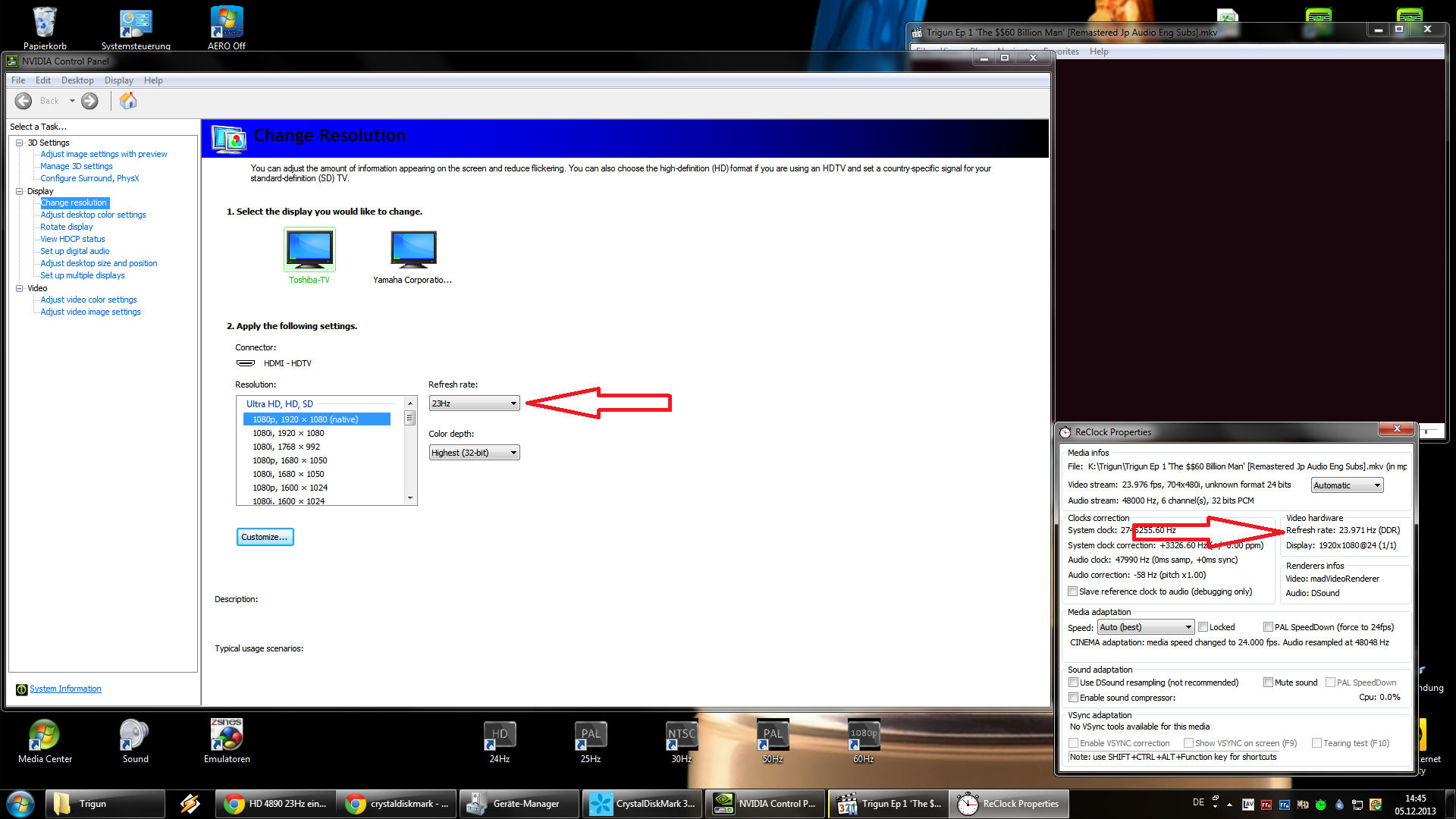
Task: Click the Windows Start orb
Action: click(20, 804)
